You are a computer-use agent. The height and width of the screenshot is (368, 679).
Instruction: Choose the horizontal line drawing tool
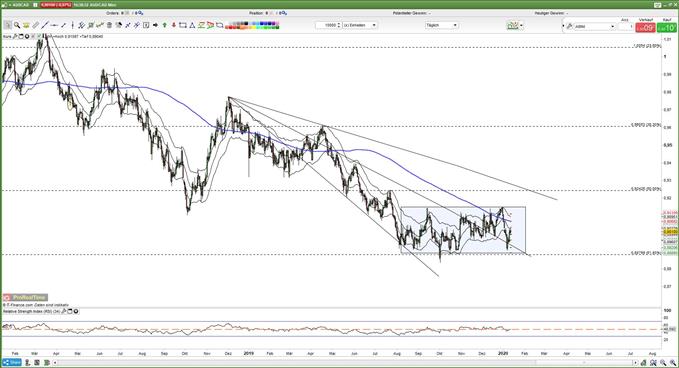click(x=54, y=25)
